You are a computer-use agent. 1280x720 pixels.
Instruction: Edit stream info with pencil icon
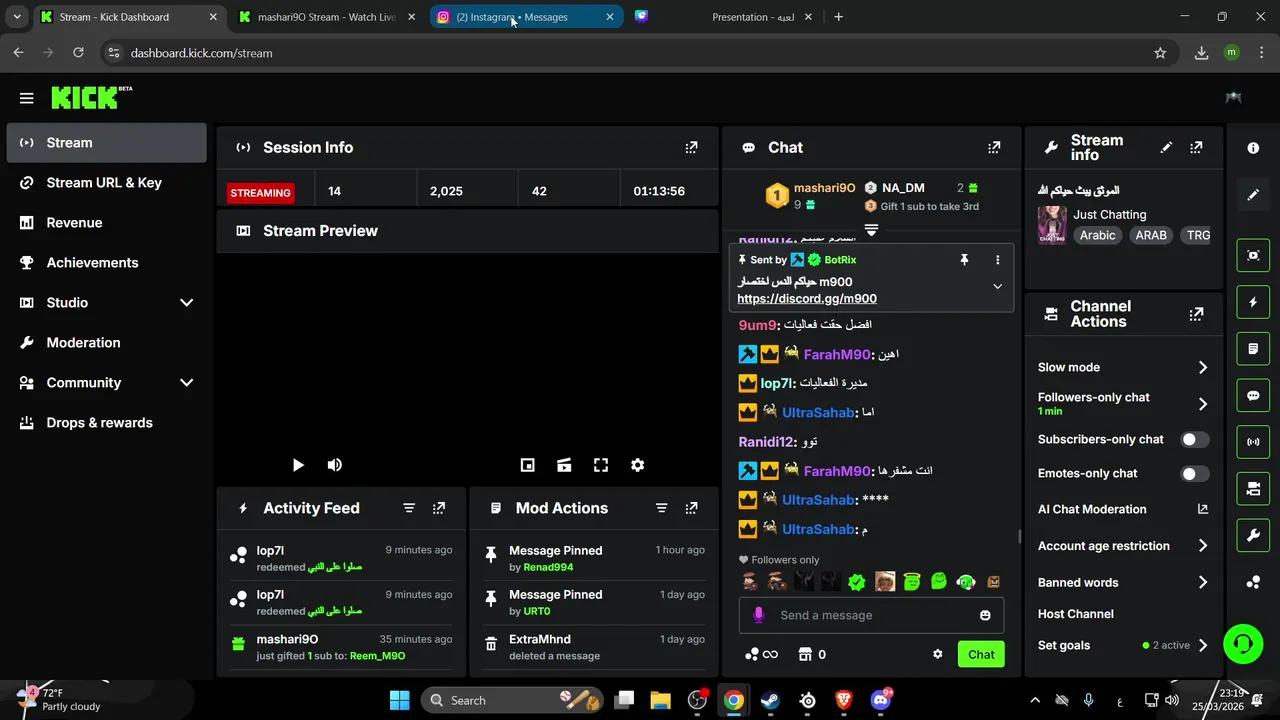tap(1166, 147)
